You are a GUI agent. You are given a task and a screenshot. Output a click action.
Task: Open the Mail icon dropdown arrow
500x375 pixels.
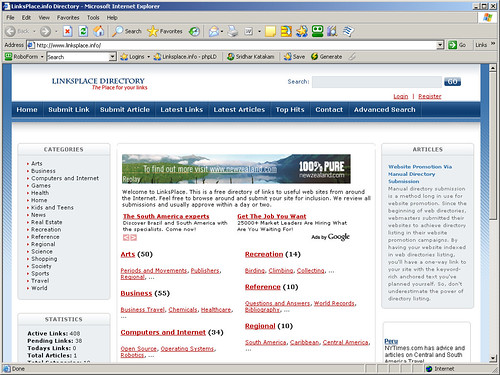(x=222, y=32)
